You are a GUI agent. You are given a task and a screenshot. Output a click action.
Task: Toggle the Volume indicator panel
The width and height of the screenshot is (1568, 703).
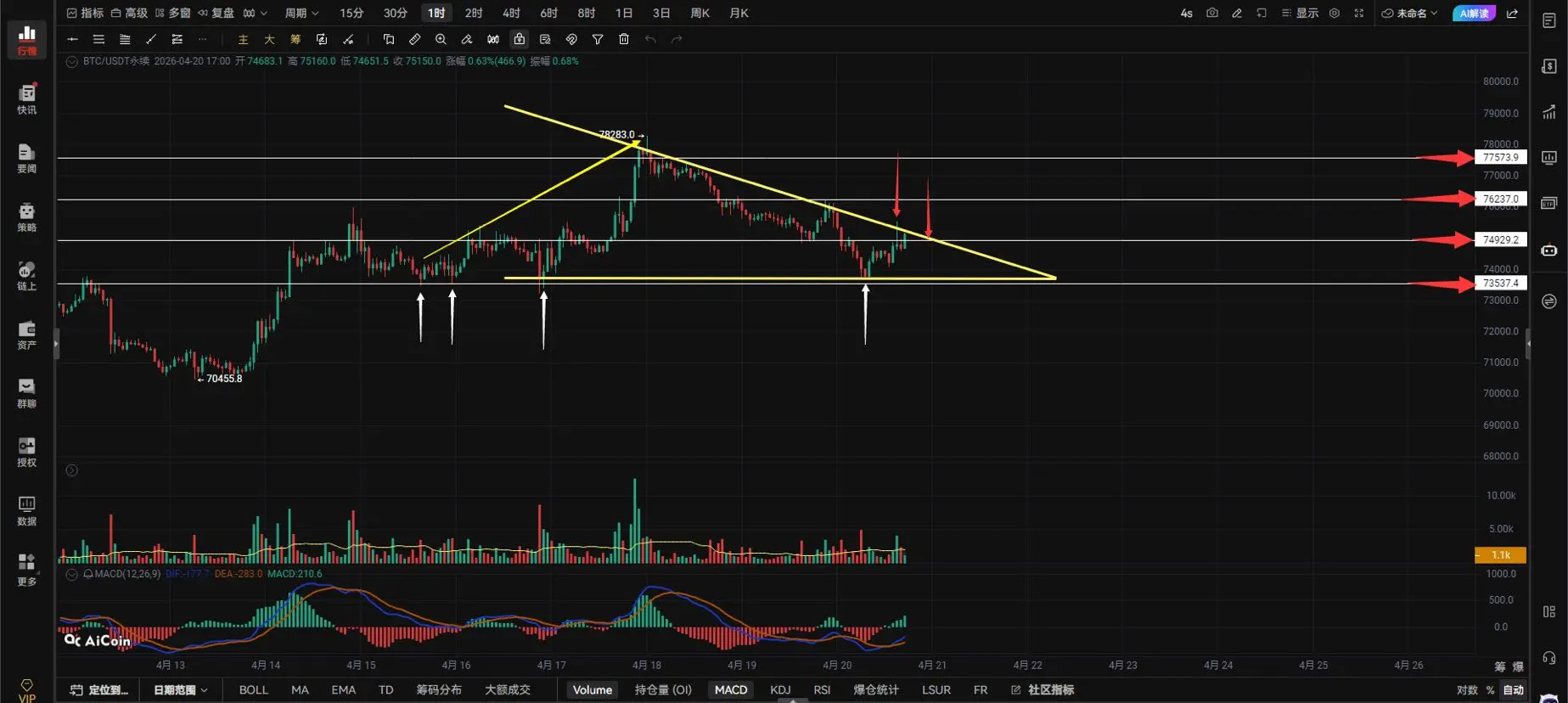coord(592,690)
